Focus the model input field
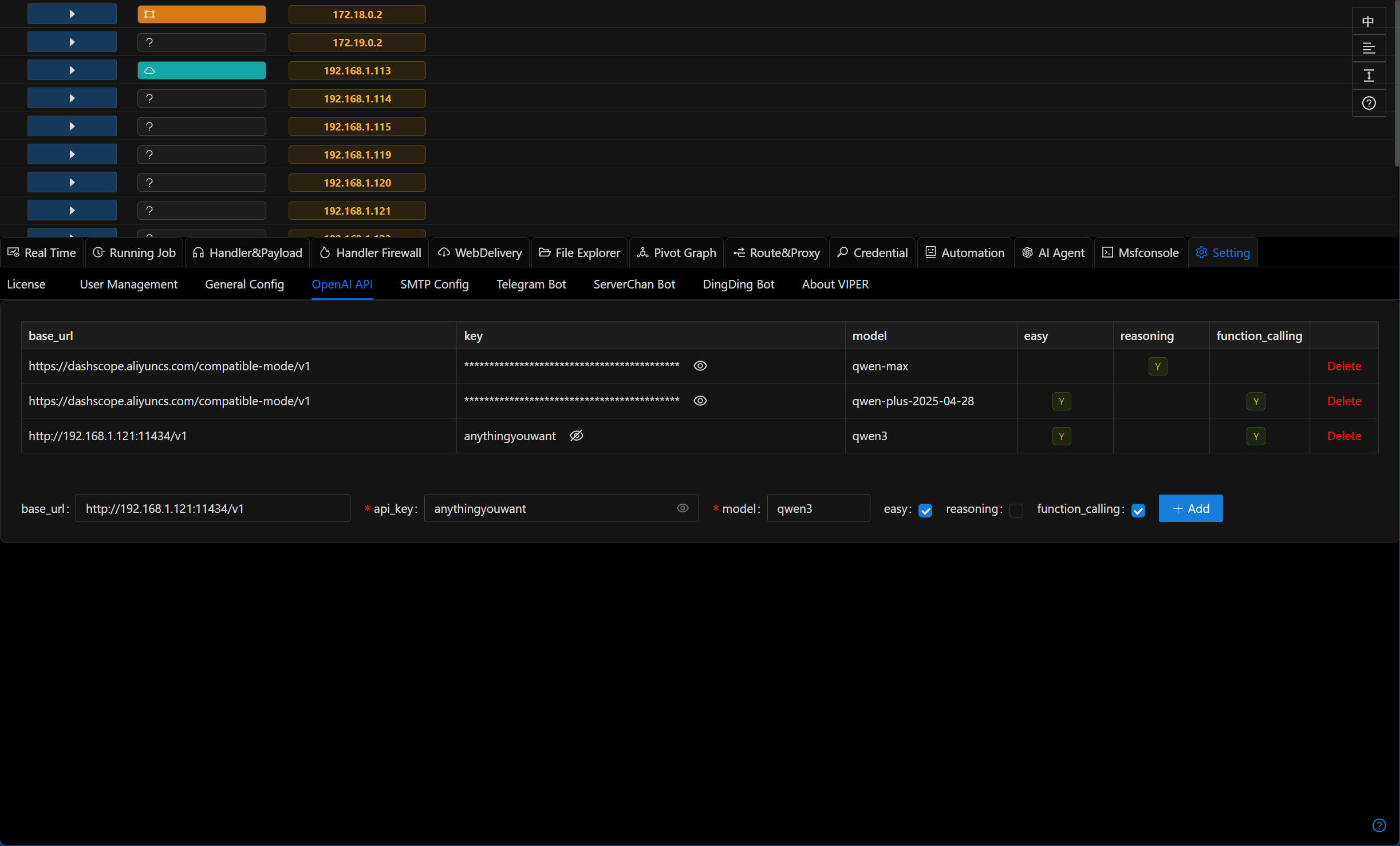Viewport: 1400px width, 846px height. pos(819,508)
